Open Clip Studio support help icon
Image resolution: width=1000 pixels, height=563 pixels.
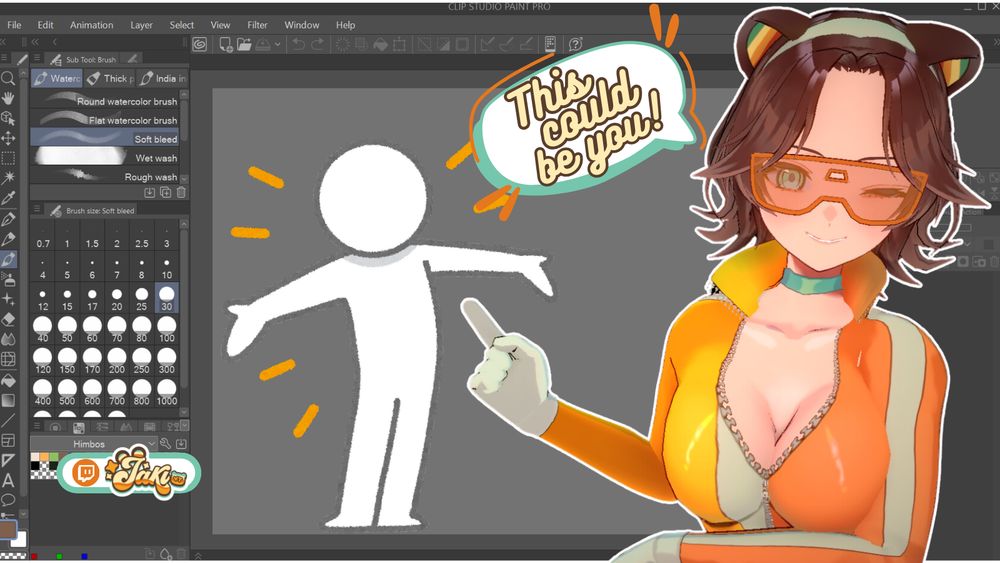click(x=575, y=44)
